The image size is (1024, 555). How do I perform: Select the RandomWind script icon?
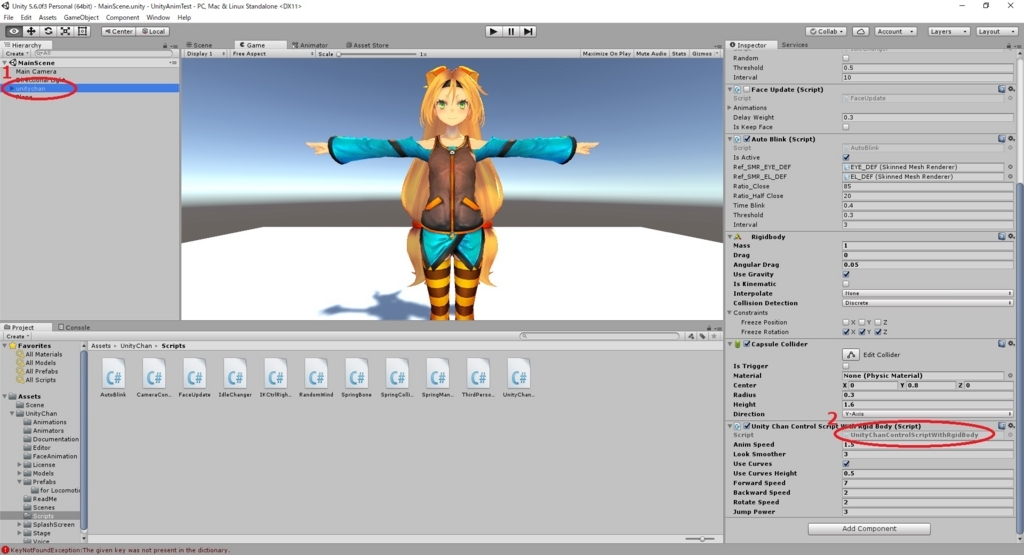coord(316,377)
